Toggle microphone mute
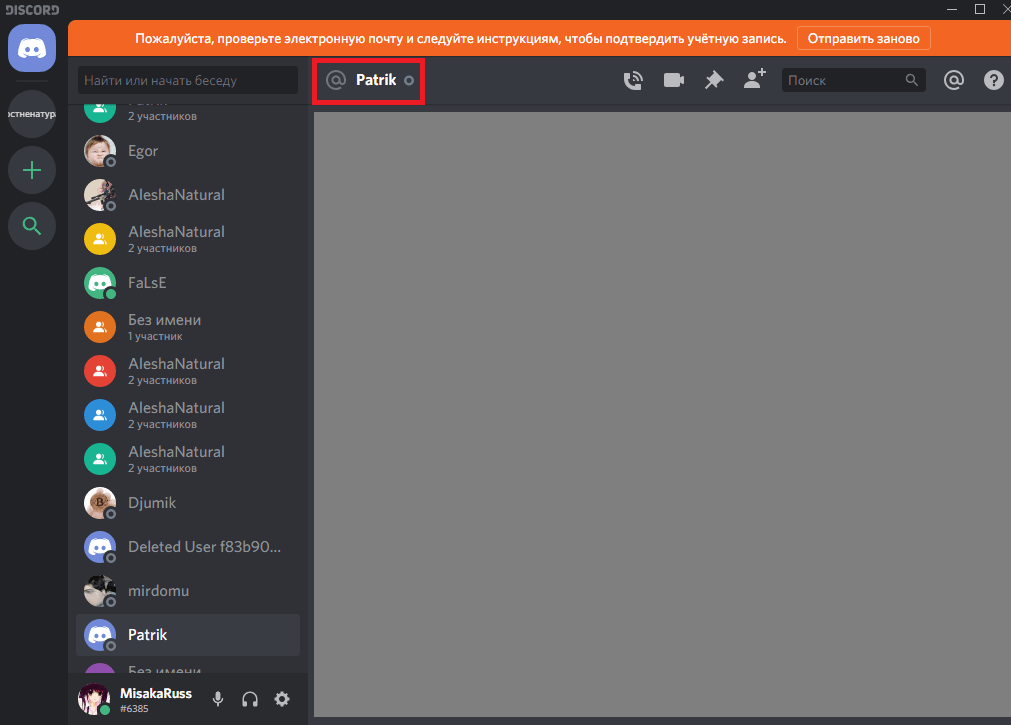Image resolution: width=1011 pixels, height=725 pixels. click(218, 700)
